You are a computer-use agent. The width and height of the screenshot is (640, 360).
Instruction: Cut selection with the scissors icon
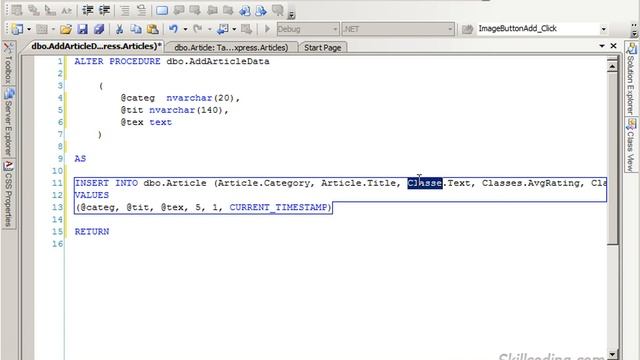pos(119,29)
